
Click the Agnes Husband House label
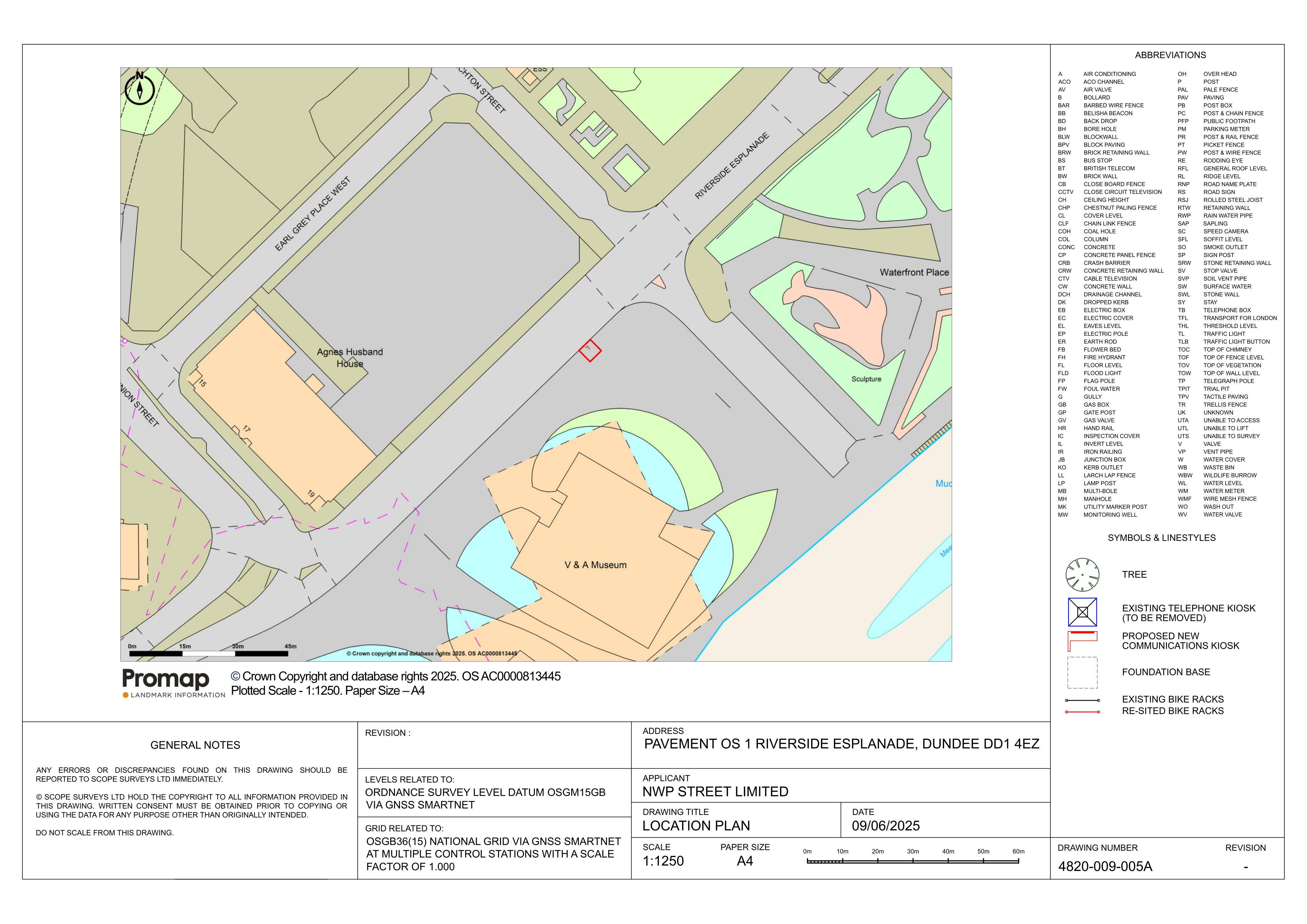coord(349,358)
